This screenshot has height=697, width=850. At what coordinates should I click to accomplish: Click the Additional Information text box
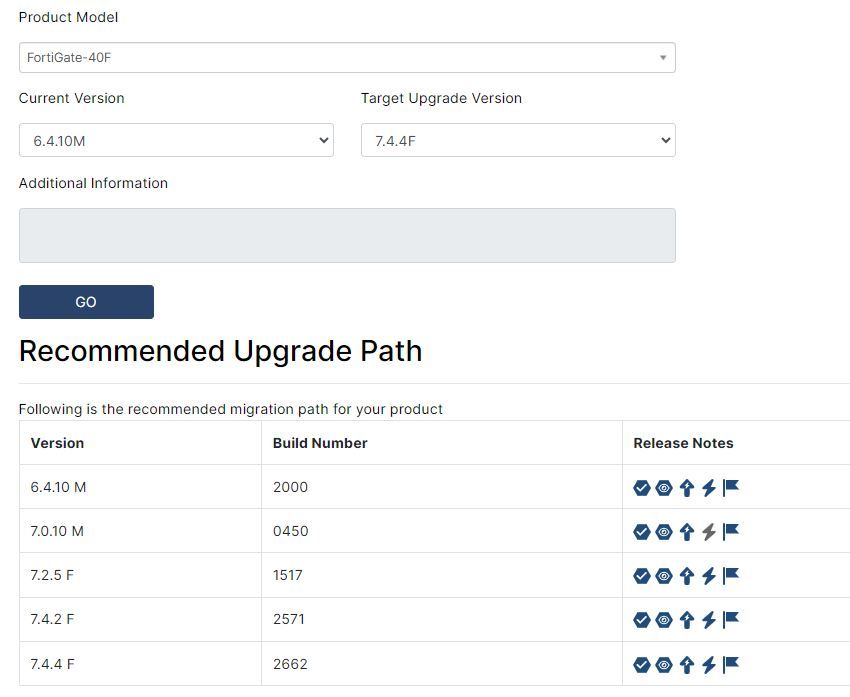[x=346, y=236]
